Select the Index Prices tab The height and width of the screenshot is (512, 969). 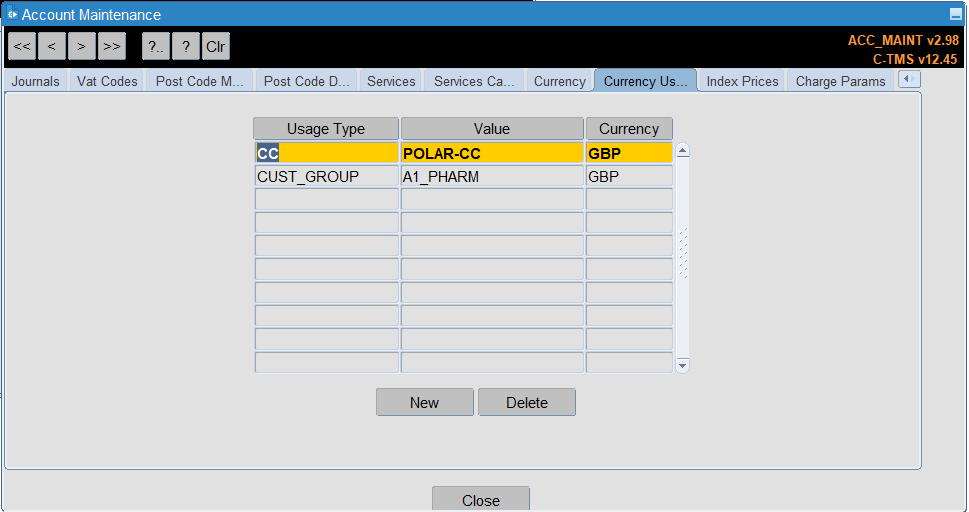tap(742, 81)
